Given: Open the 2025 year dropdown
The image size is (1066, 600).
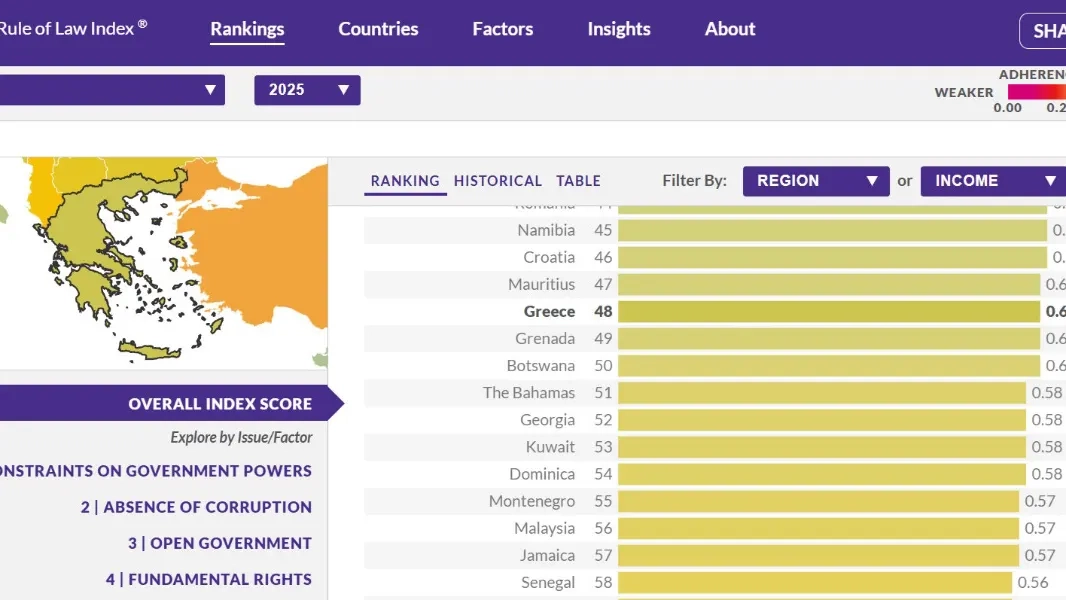Looking at the screenshot, I should (307, 90).
